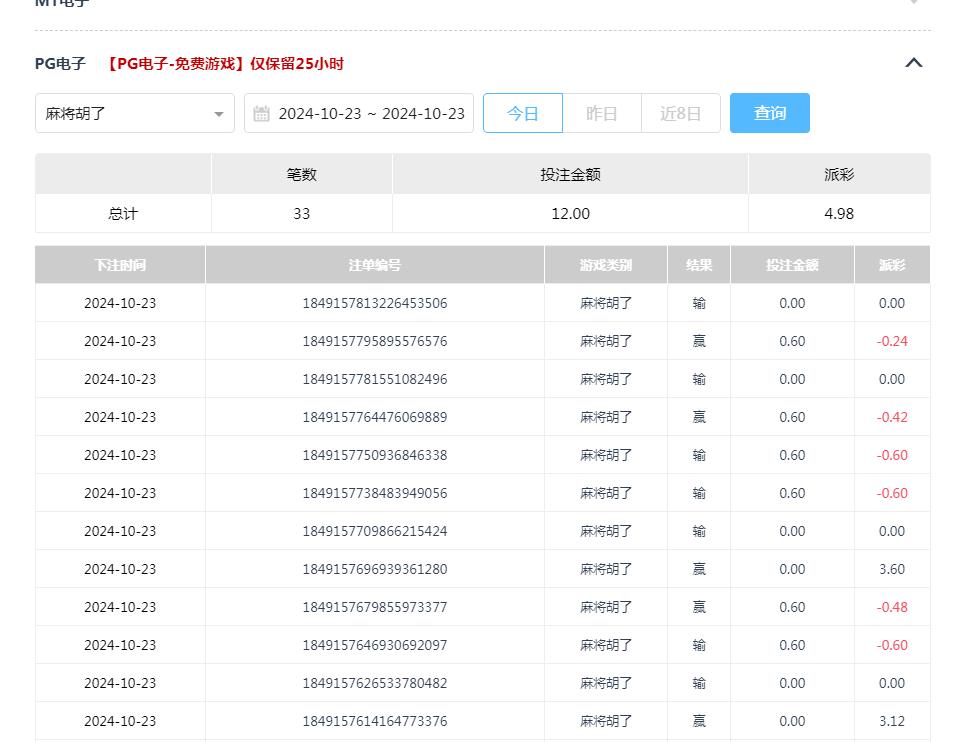Open the 【PG电子-免费游戏】仅保留25小时 link
The height and width of the screenshot is (742, 968).
tap(222, 63)
